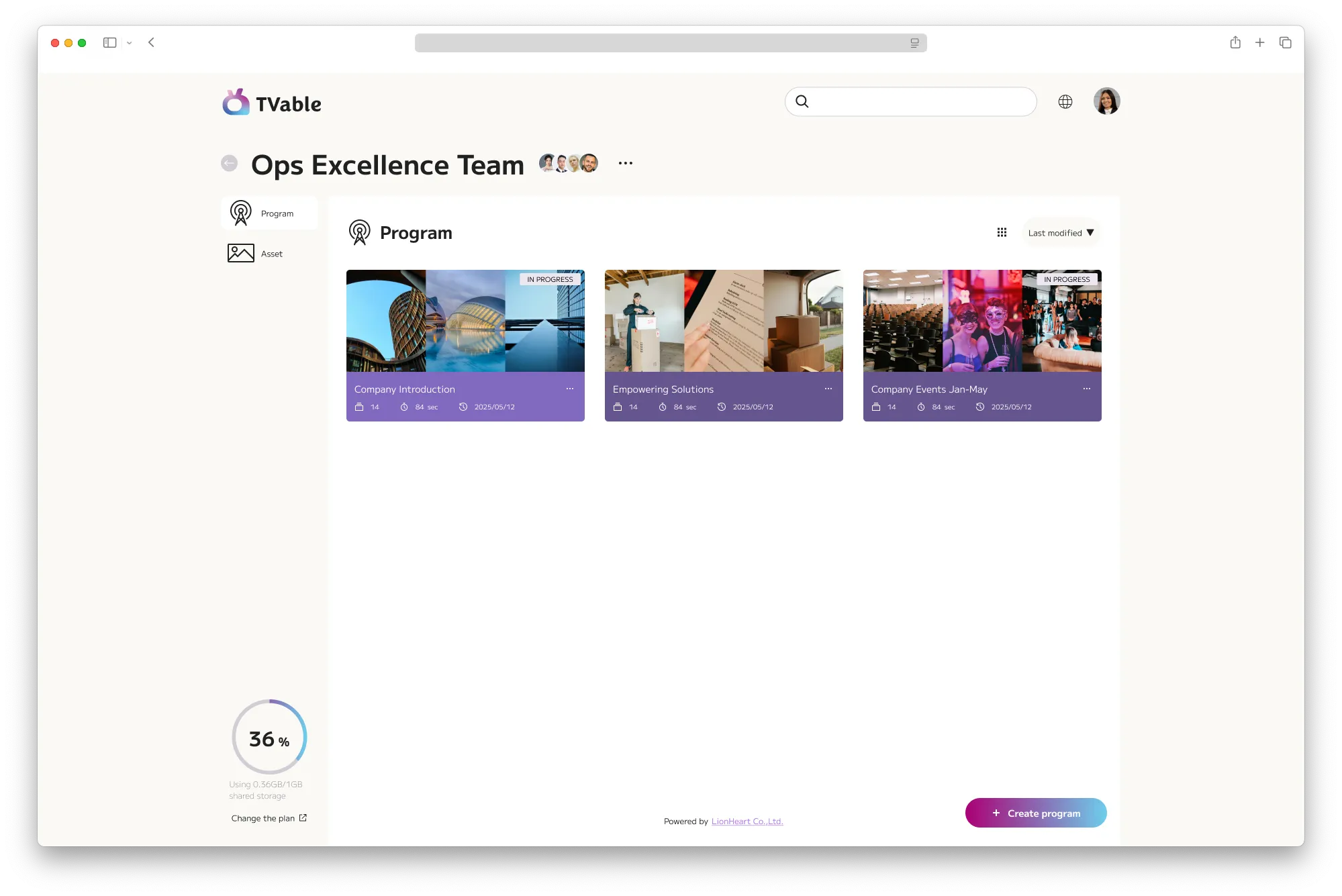Expand the Last modified sort dropdown
Image resolution: width=1342 pixels, height=896 pixels.
1061,233
